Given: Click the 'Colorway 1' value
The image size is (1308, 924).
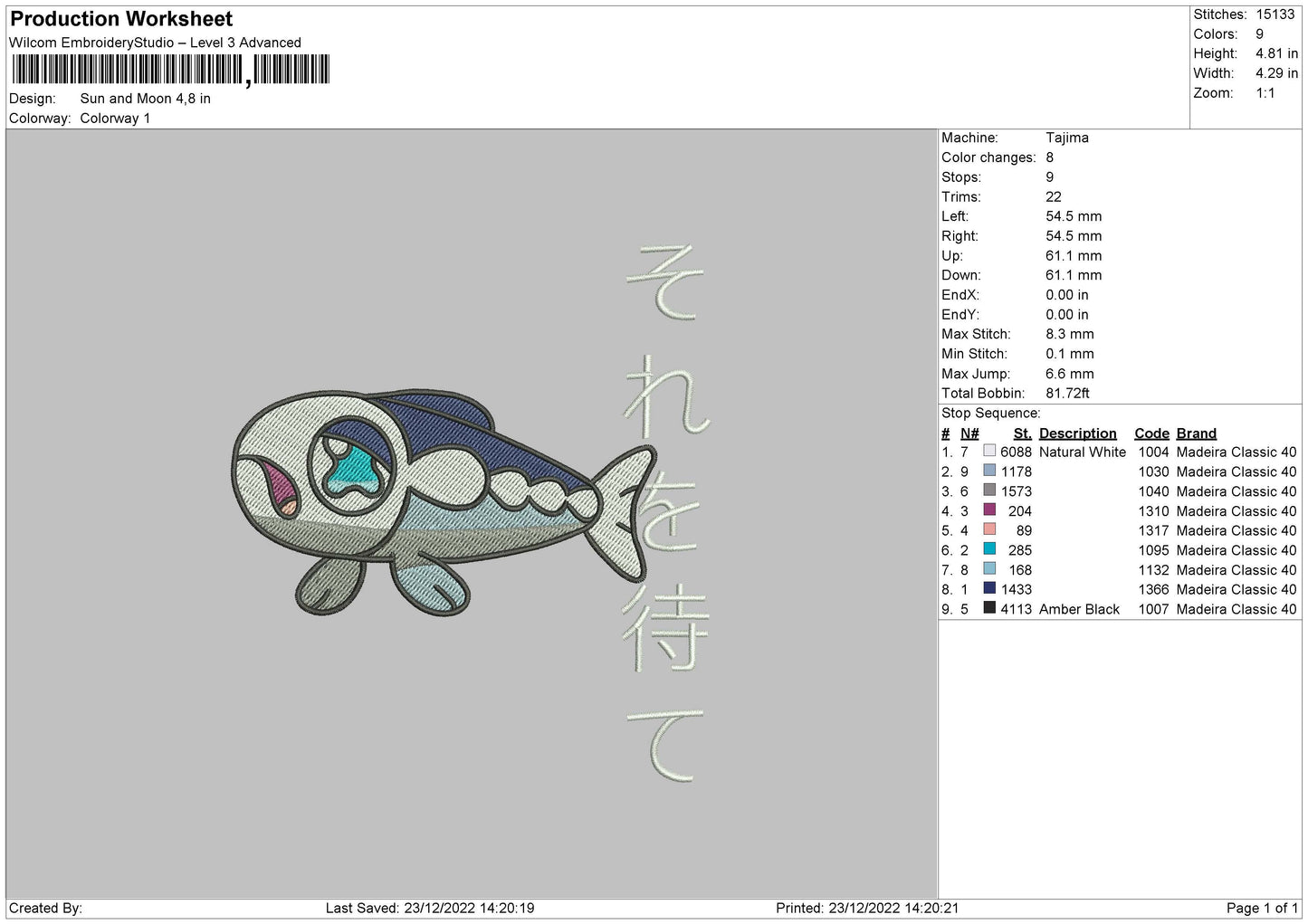Looking at the screenshot, I should tap(115, 119).
